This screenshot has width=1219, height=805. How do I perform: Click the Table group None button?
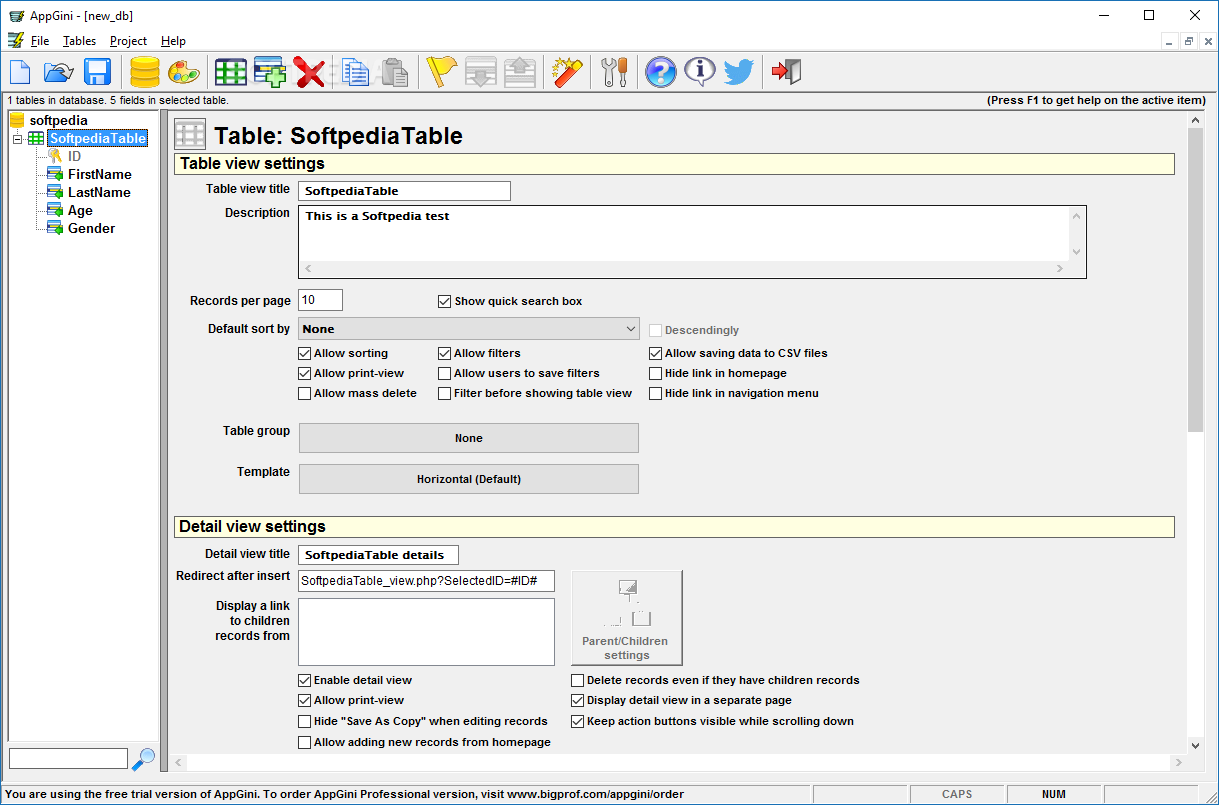point(468,438)
